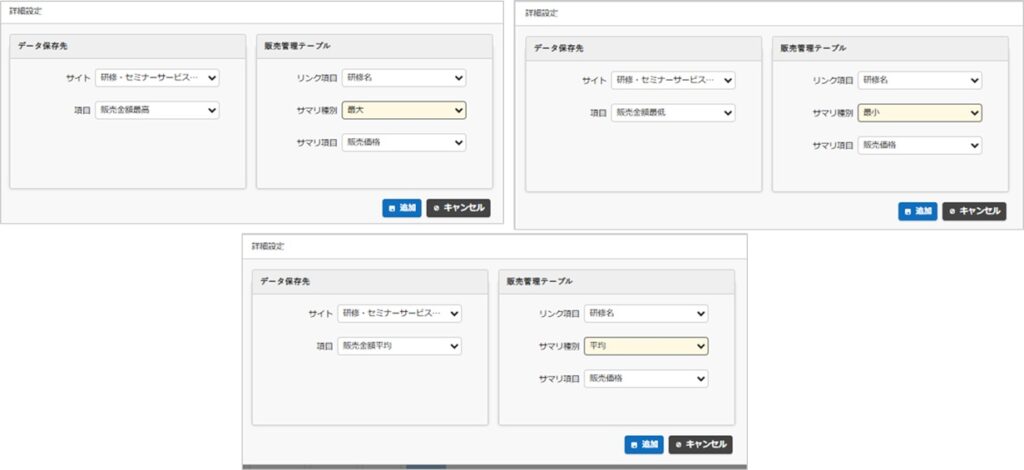
Task: Click 追加 button in 販売金額最高 dialog
Action: (x=402, y=208)
